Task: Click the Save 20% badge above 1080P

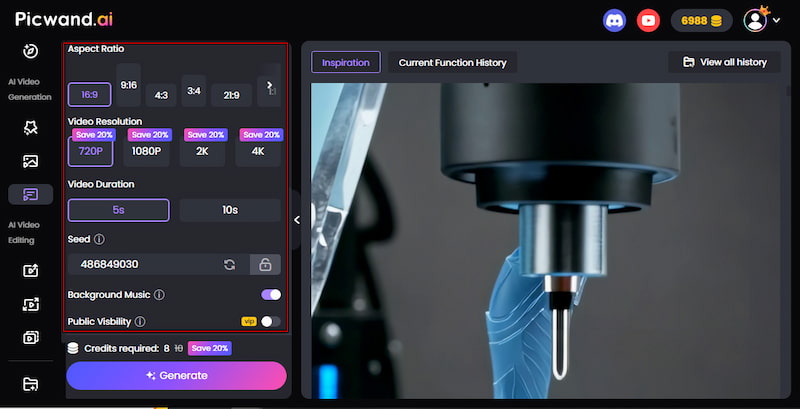Action: point(149,135)
